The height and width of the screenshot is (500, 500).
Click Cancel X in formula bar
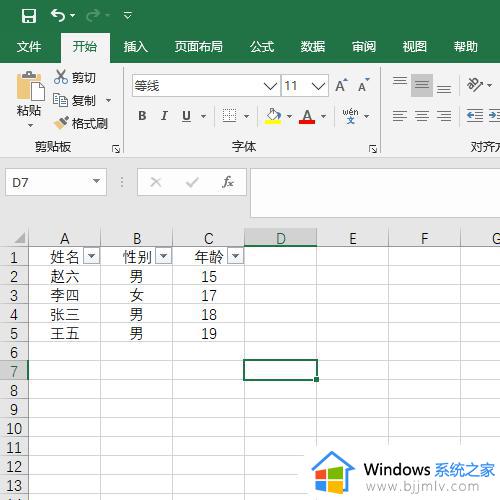156,182
